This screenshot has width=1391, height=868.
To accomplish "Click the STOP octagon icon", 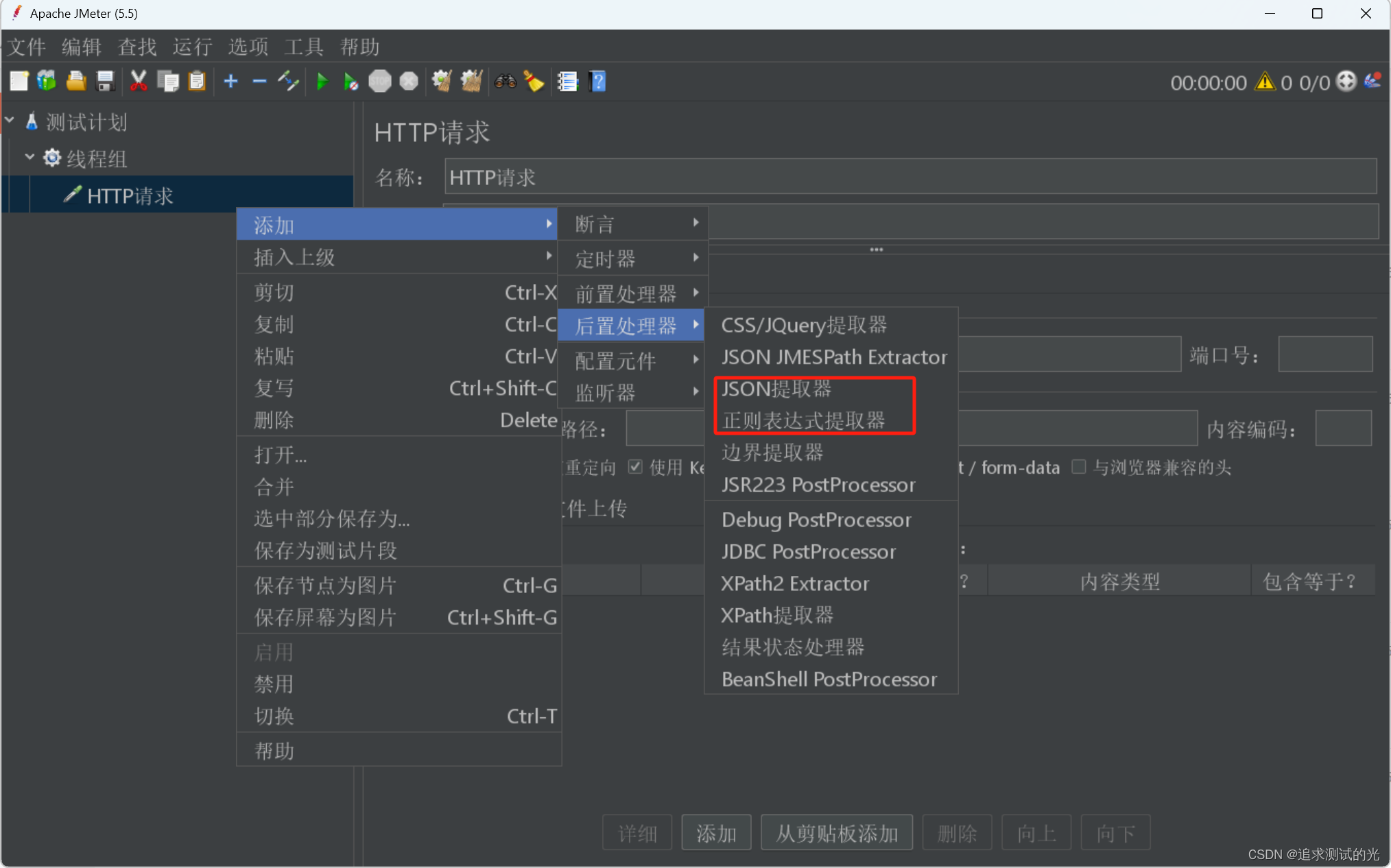I will click(379, 82).
